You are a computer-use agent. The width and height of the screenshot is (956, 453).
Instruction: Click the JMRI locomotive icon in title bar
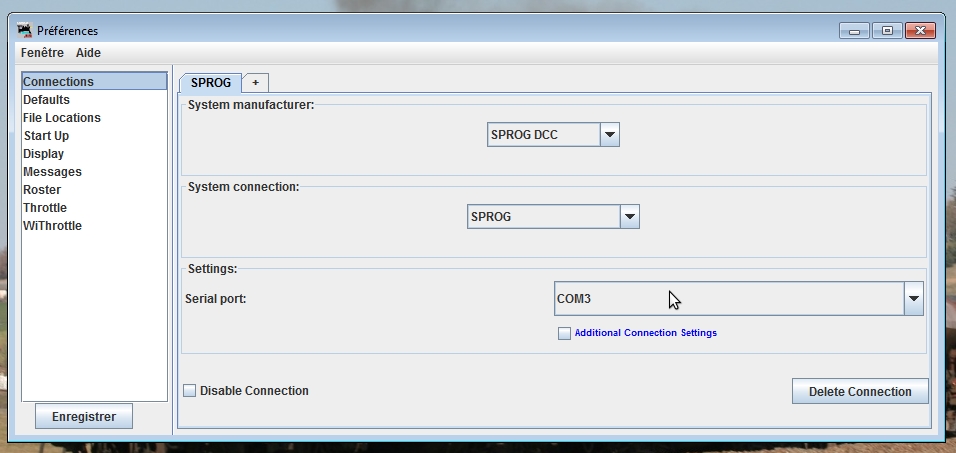point(24,30)
